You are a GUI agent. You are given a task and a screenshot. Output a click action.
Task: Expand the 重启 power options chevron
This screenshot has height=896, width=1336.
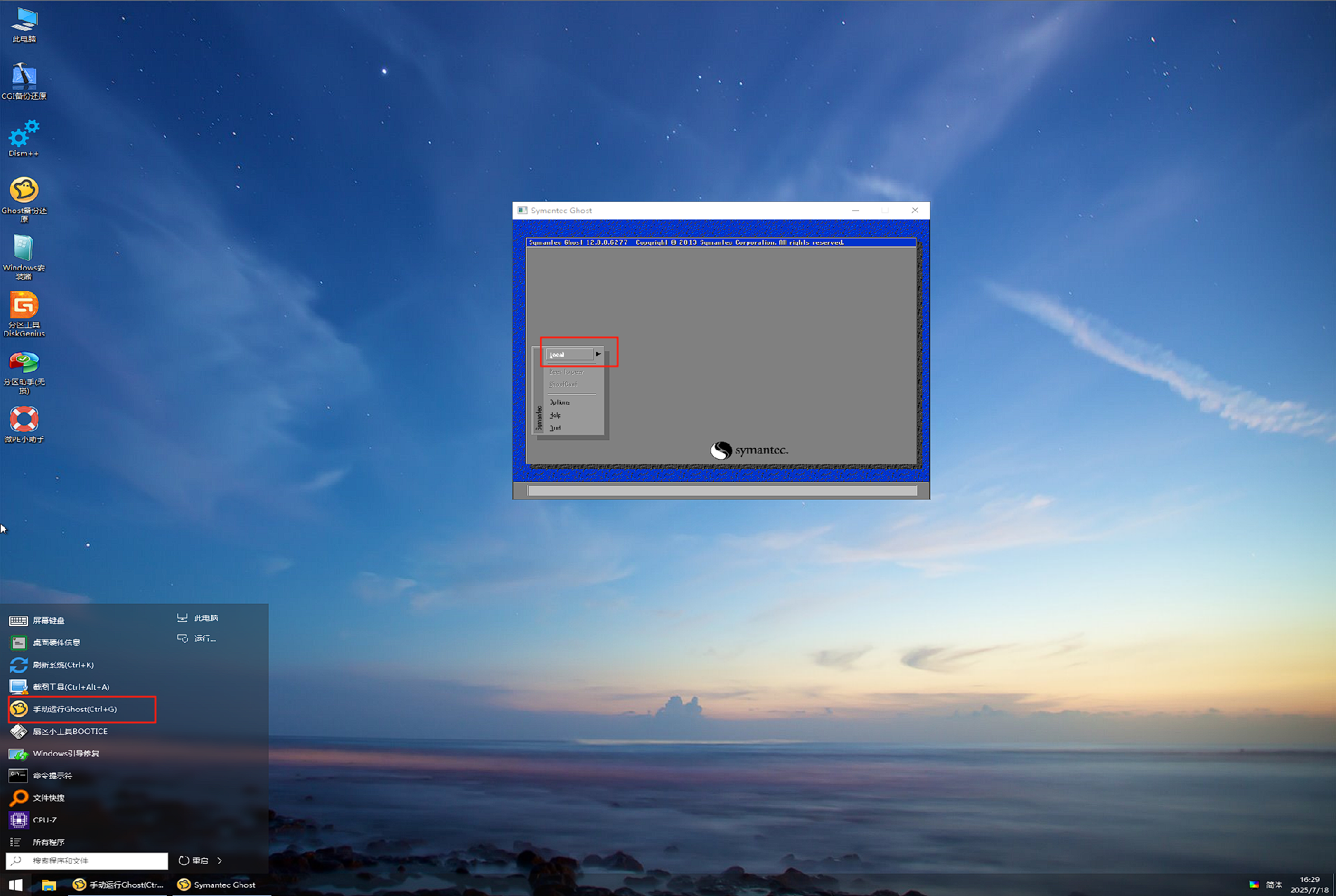[220, 860]
